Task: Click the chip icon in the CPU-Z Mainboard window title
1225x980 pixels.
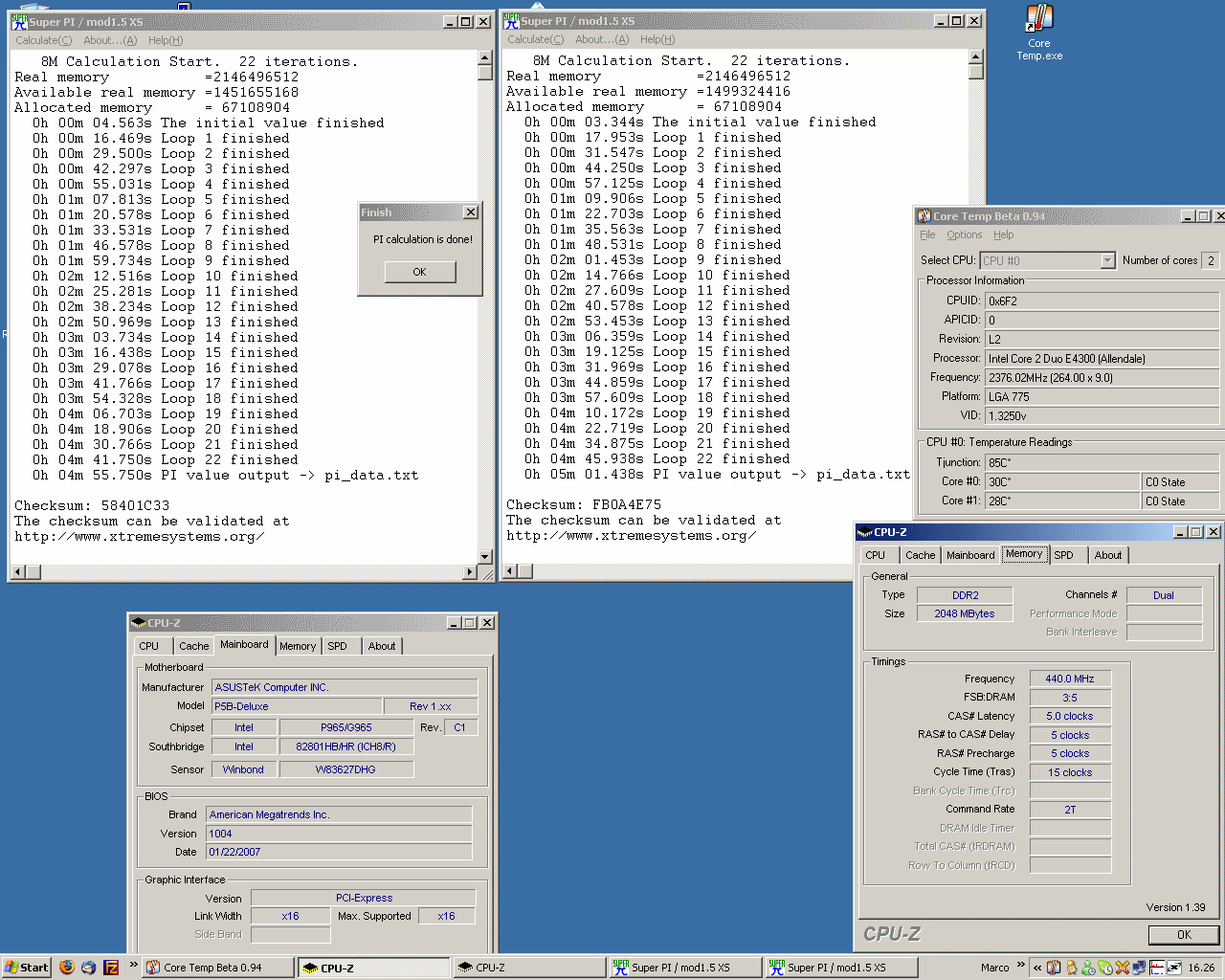Action: point(138,622)
